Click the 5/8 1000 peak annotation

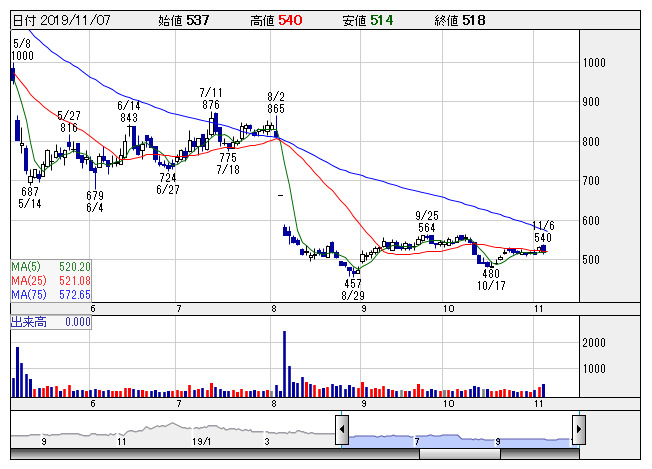pos(23,50)
